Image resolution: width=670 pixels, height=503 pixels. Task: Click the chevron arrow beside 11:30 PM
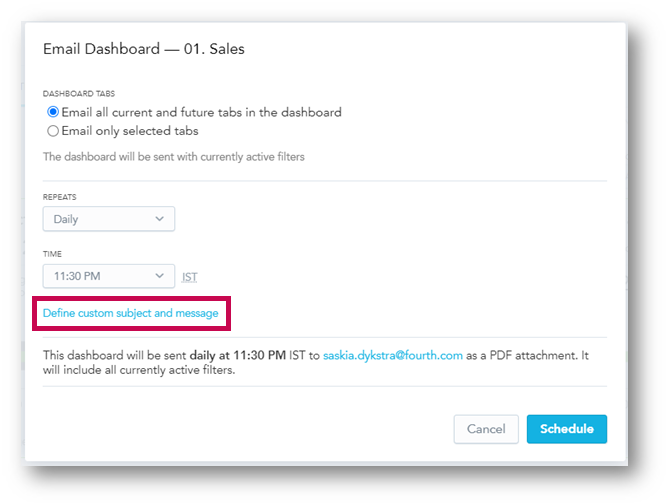tap(159, 276)
